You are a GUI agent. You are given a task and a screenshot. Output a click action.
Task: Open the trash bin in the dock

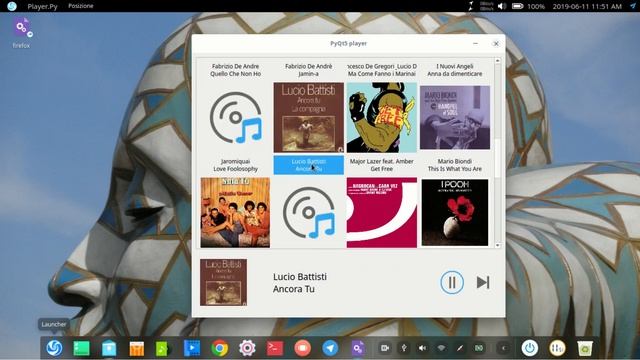584,348
